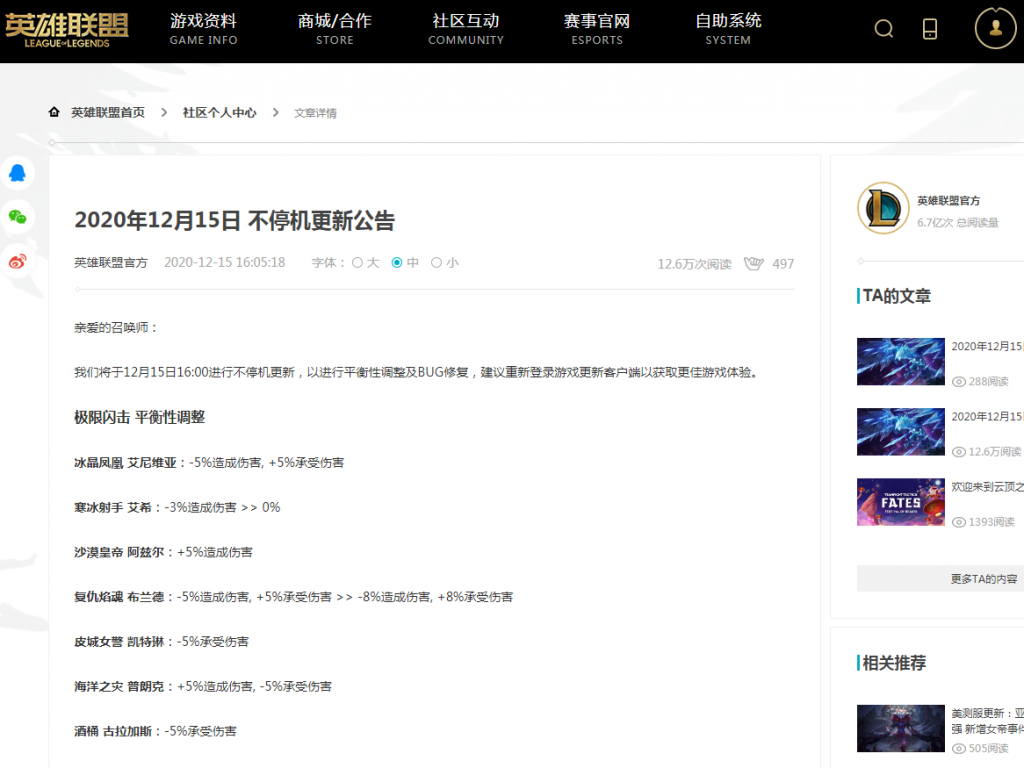Click chevron after 英雄联盟首页 breadcrumb
This screenshot has width=1024, height=768.
(164, 113)
